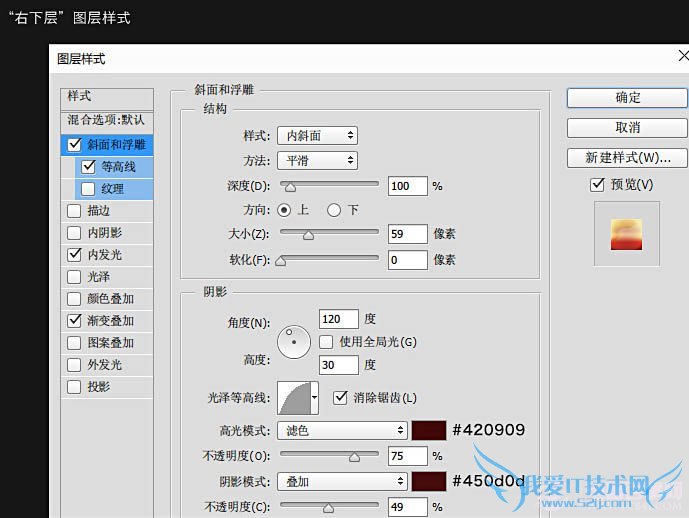Open the 样式 dropdown showing 内斜面
Image resolution: width=689 pixels, height=518 pixels.
(317, 135)
